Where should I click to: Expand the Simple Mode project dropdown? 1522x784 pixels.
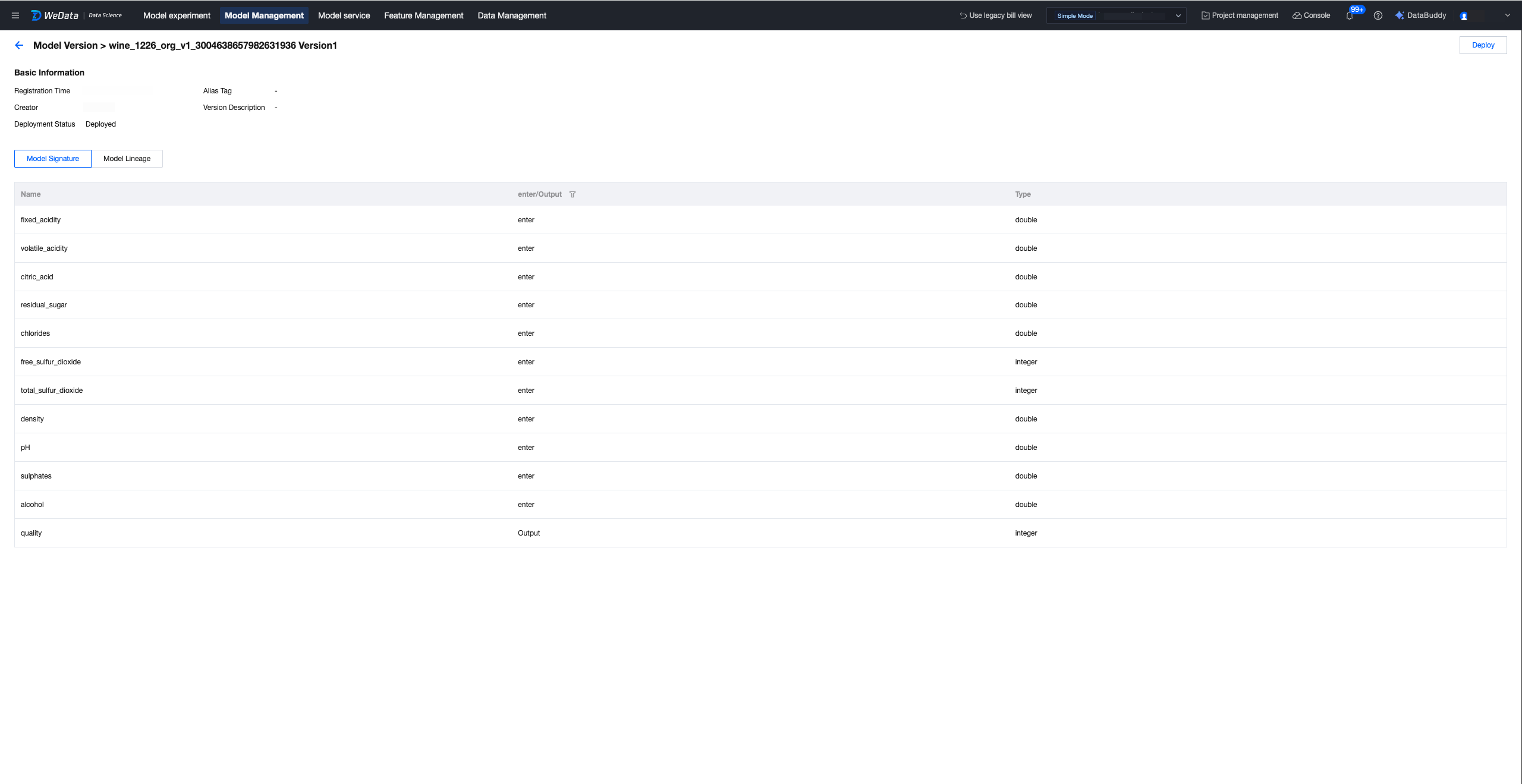pos(1116,15)
